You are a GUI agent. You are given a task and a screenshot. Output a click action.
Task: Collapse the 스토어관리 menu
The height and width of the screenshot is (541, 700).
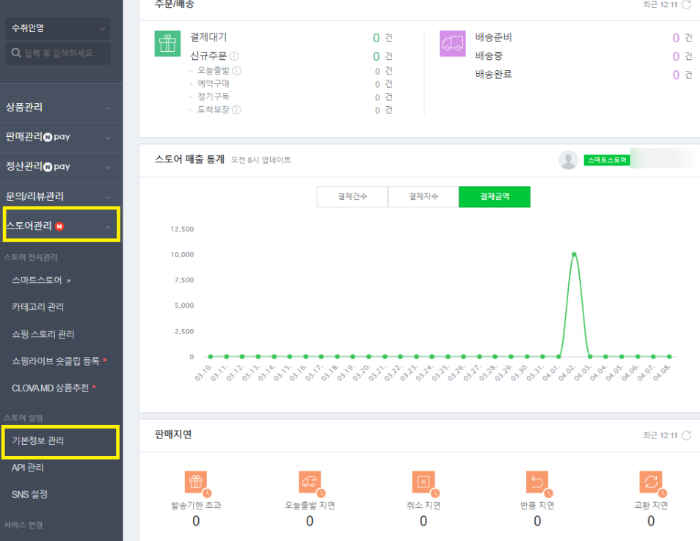(x=62, y=226)
